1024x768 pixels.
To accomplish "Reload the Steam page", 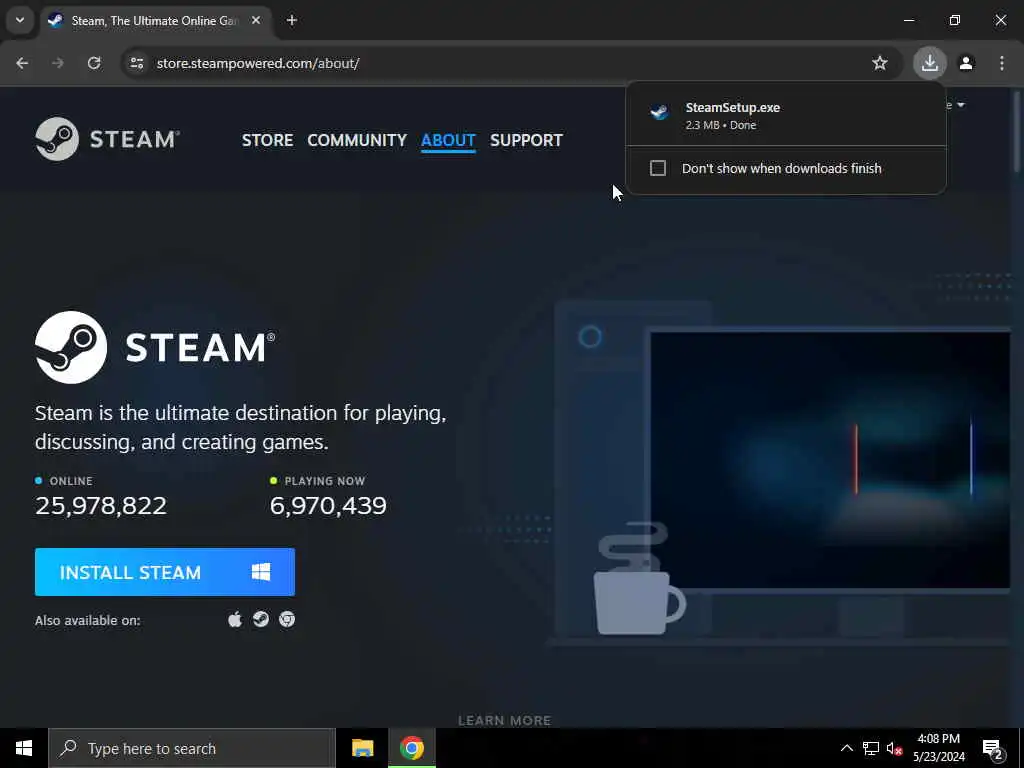I will [x=94, y=63].
